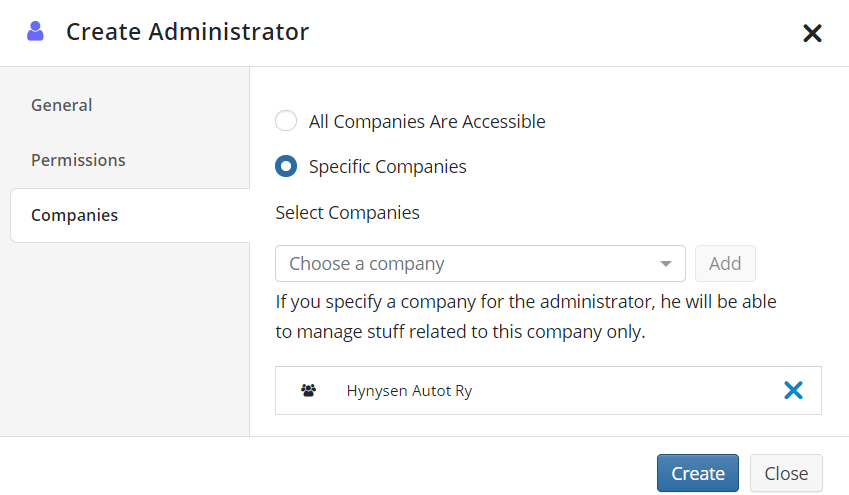Screen dimensions: 849x495
Task: Click the company restriction help text
Action: (x=526, y=316)
